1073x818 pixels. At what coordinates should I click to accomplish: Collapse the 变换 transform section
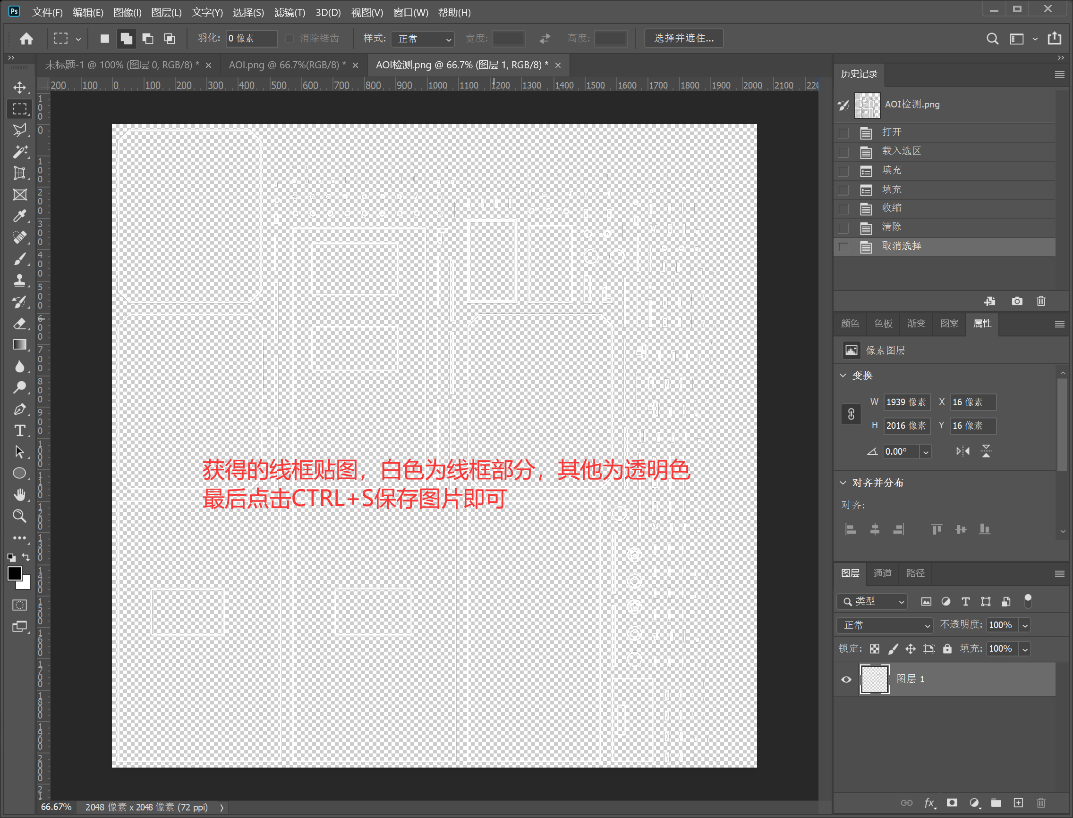843,376
